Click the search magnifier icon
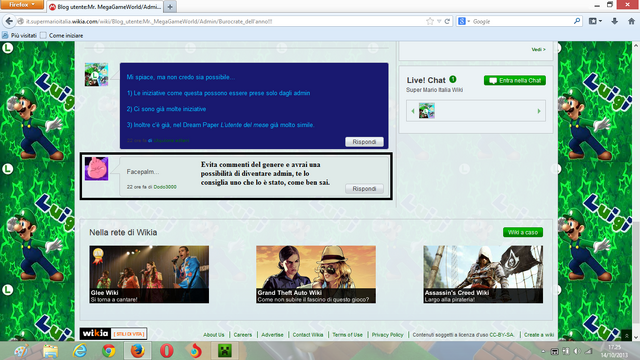 [x=577, y=21]
